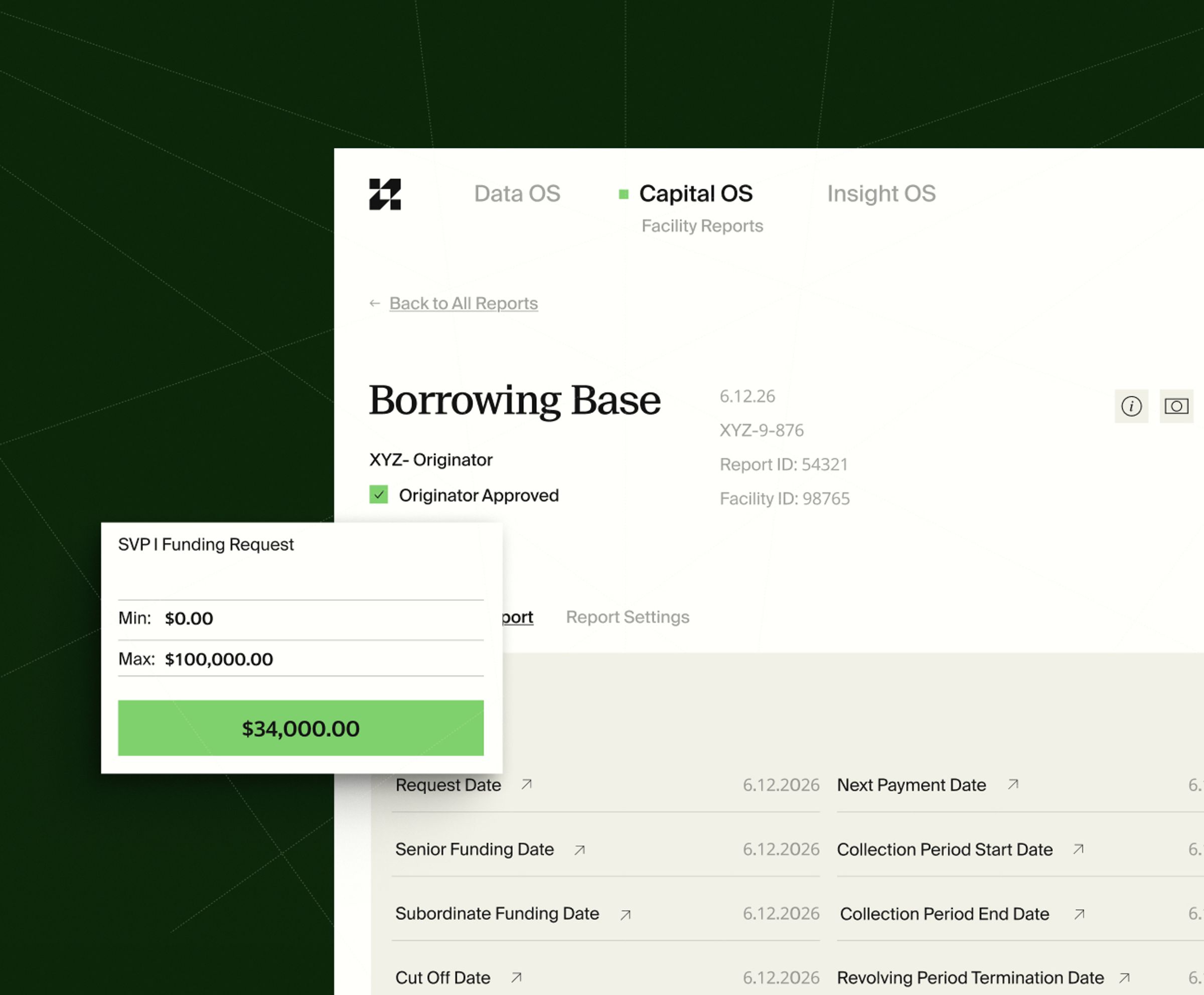Select the Capital OS tab
Screen dimensions: 1204x995
[x=696, y=194]
